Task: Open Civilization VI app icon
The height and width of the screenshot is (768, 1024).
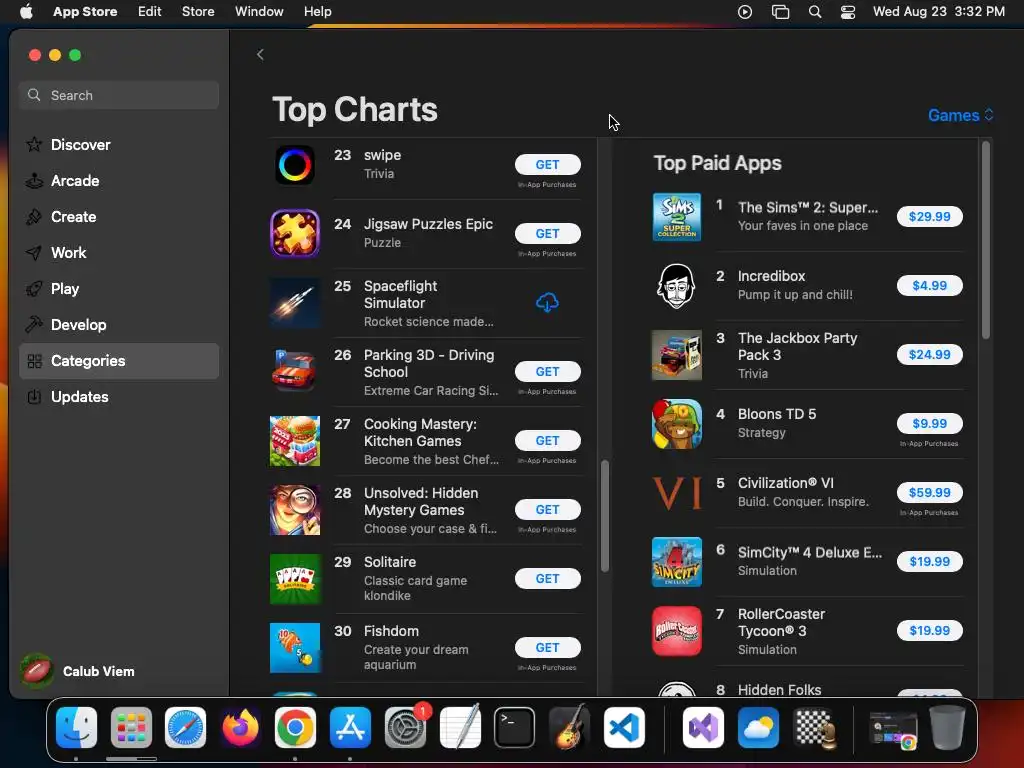Action: pos(677,493)
